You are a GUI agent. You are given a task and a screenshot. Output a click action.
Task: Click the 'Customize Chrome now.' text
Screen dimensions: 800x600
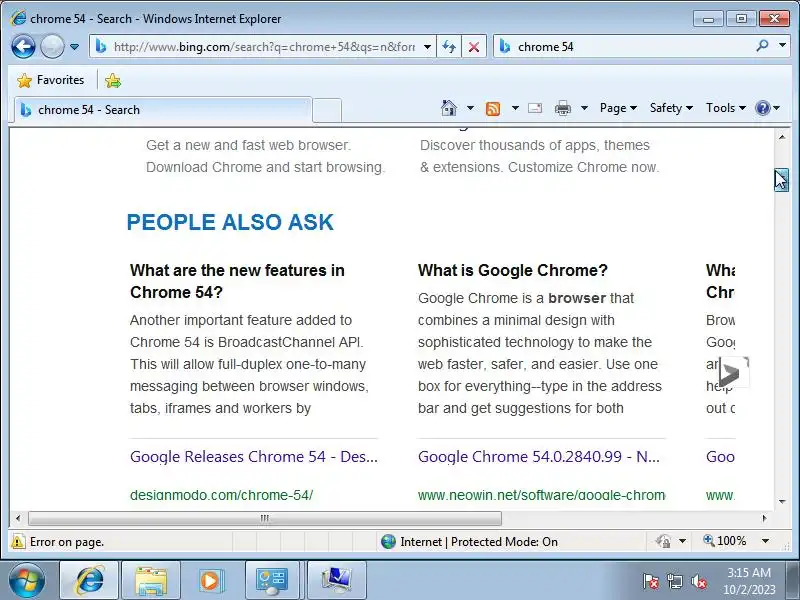584,167
